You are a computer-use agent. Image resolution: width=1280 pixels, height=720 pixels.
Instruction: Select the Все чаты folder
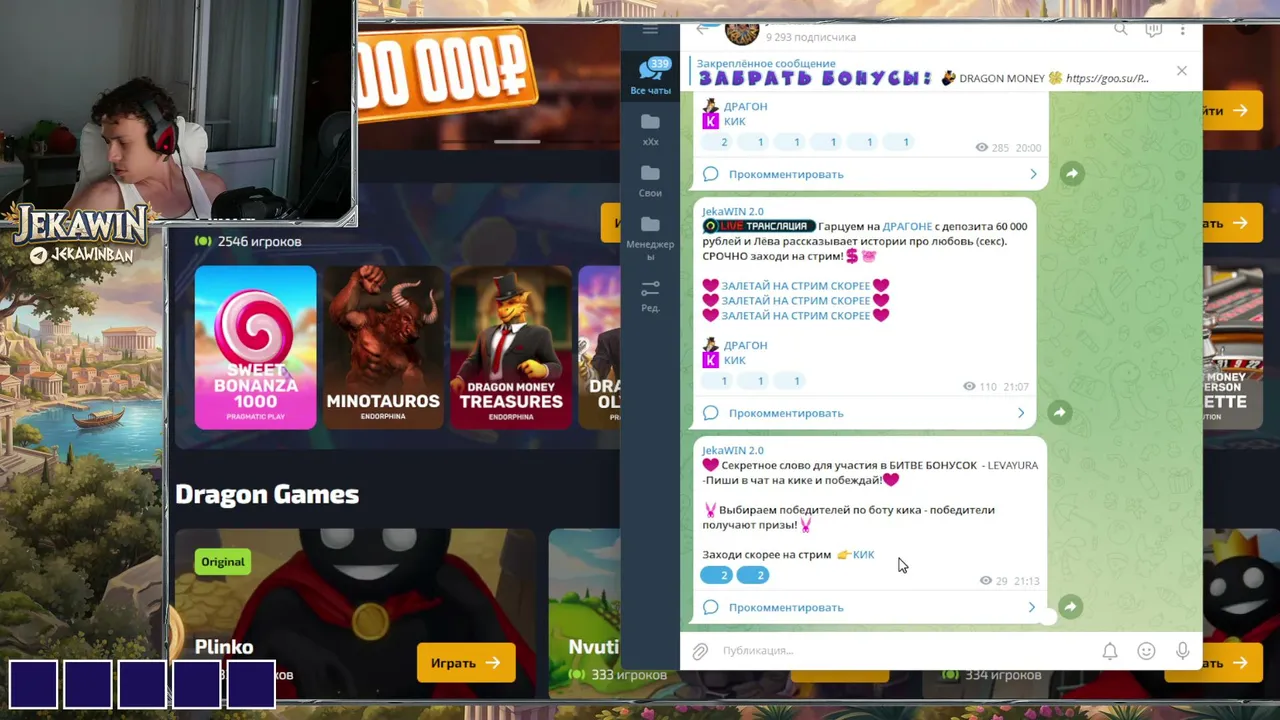point(650,77)
